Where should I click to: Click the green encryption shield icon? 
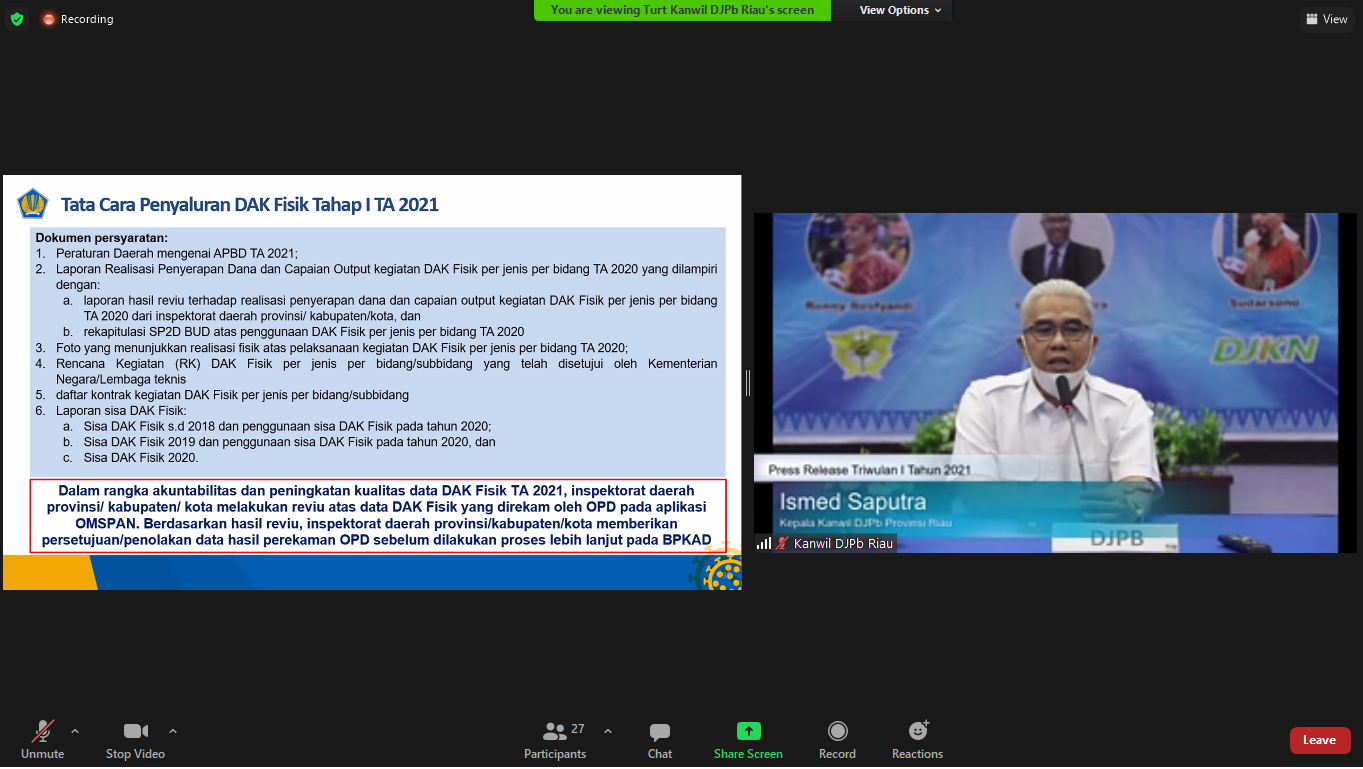point(17,19)
